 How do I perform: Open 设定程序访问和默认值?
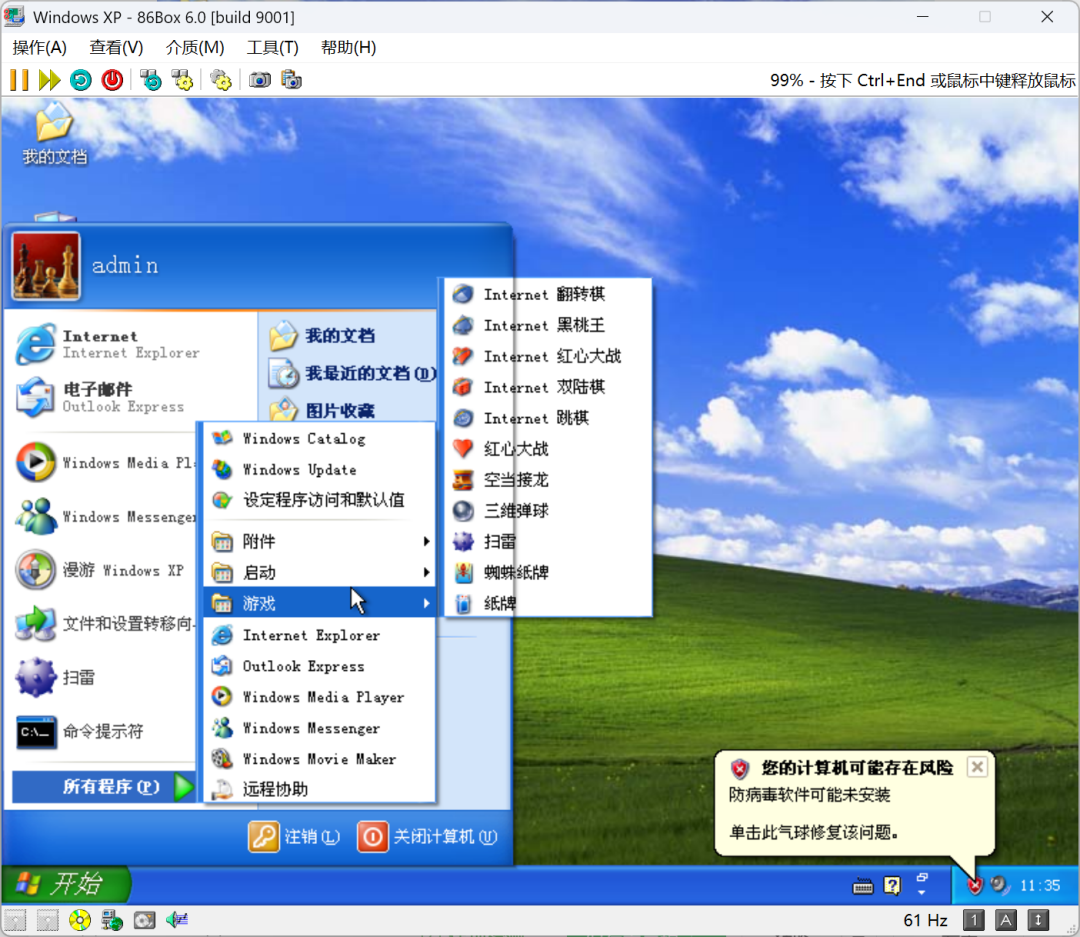320,500
